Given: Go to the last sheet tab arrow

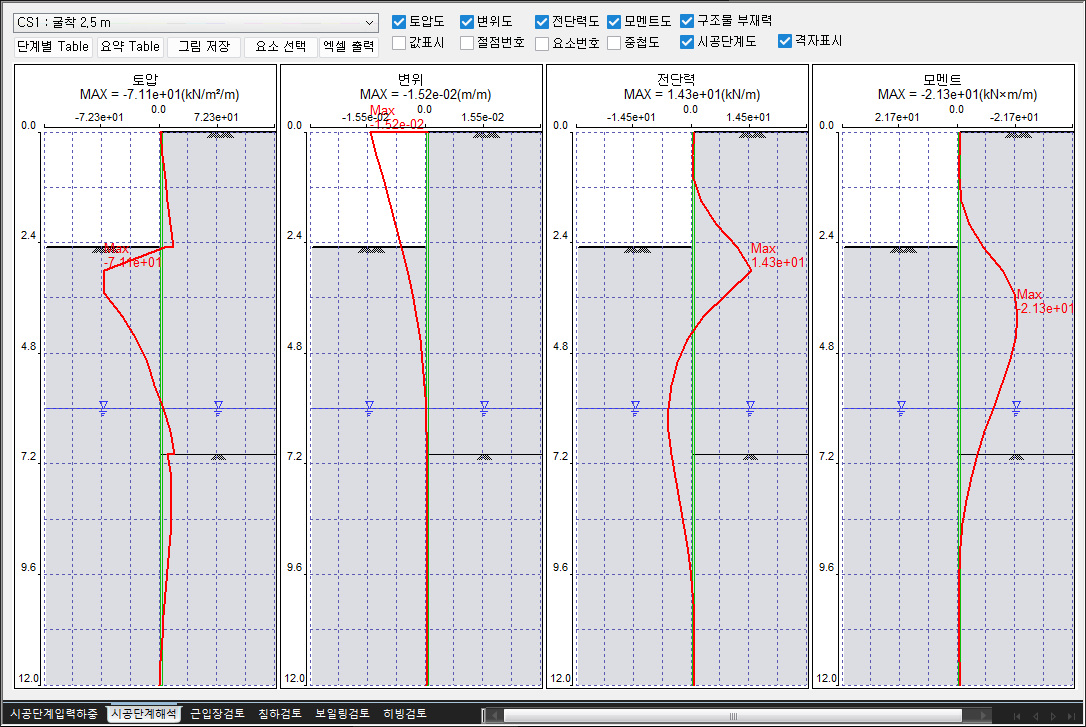Looking at the screenshot, I should click(1073, 715).
